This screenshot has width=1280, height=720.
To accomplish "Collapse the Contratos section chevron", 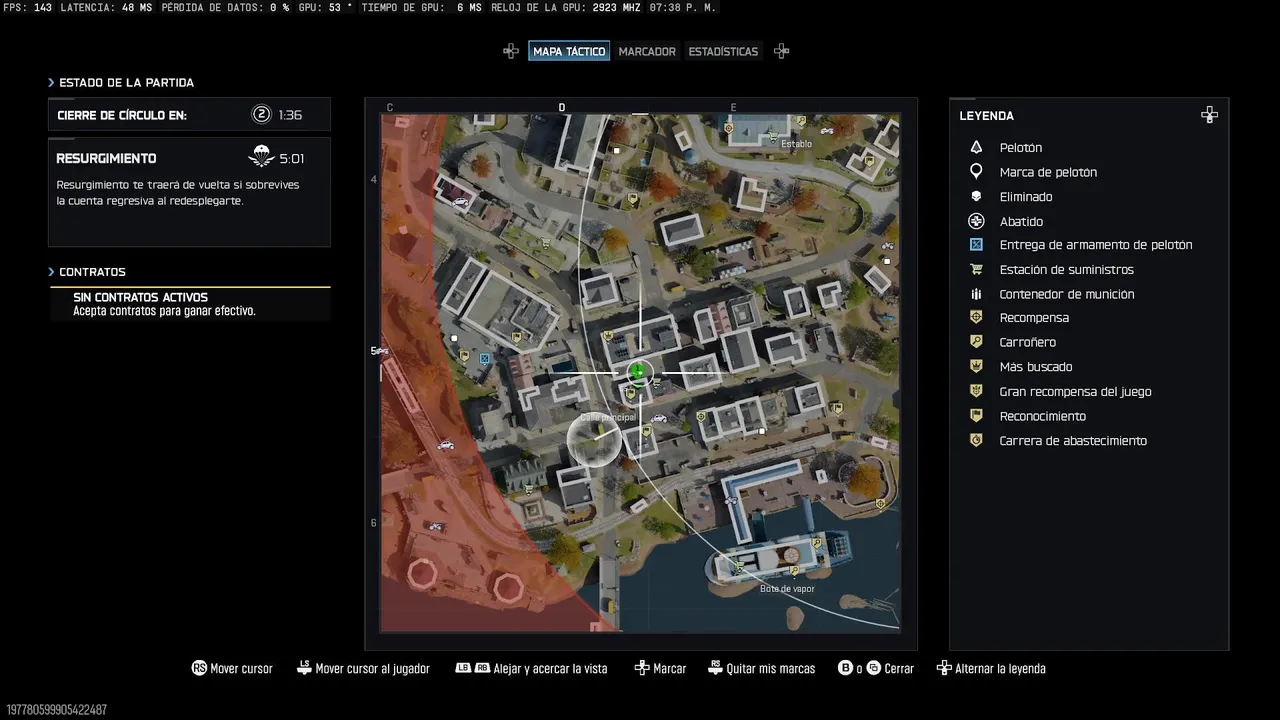I will [51, 272].
